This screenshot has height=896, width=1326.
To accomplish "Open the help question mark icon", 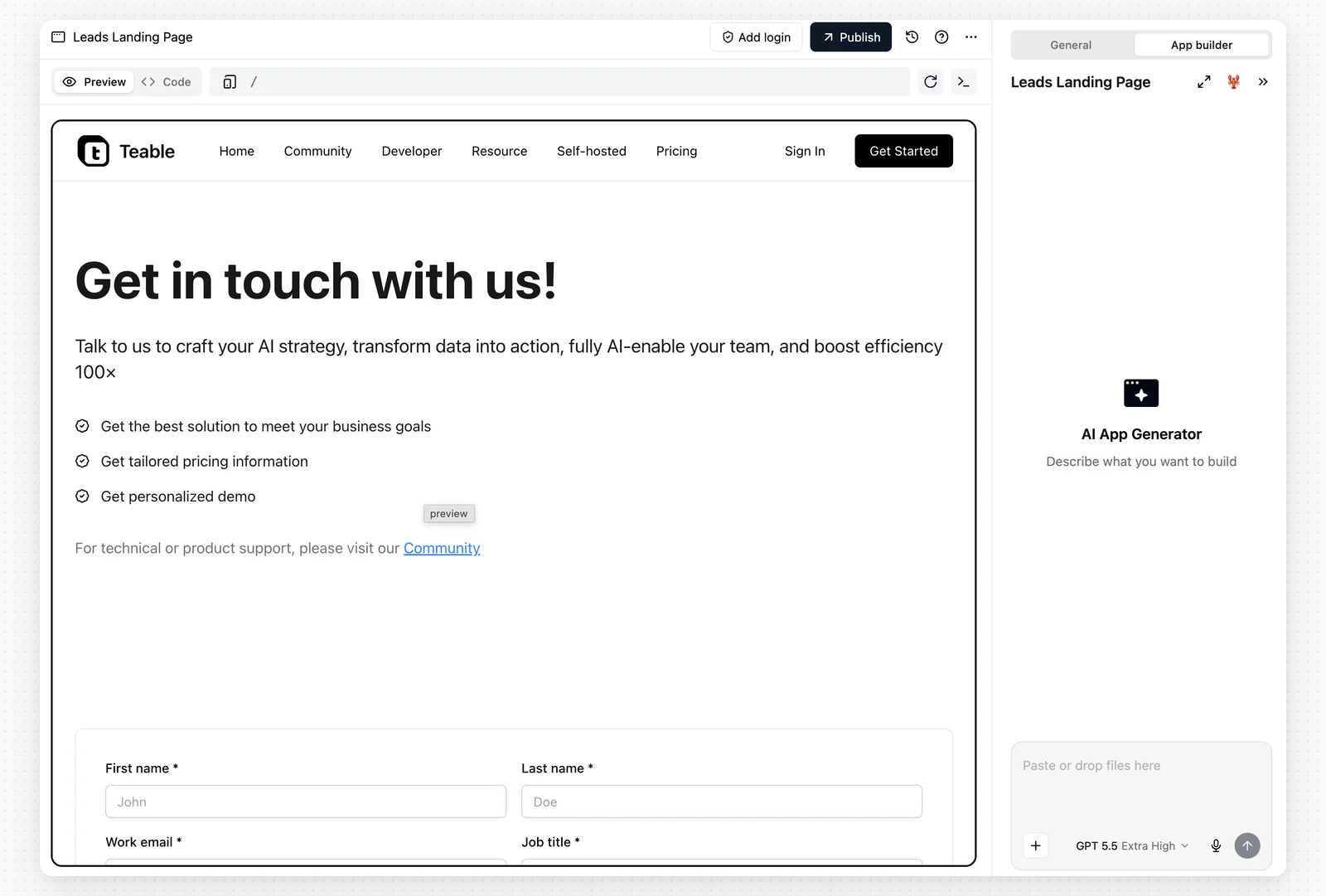I will pos(941,37).
